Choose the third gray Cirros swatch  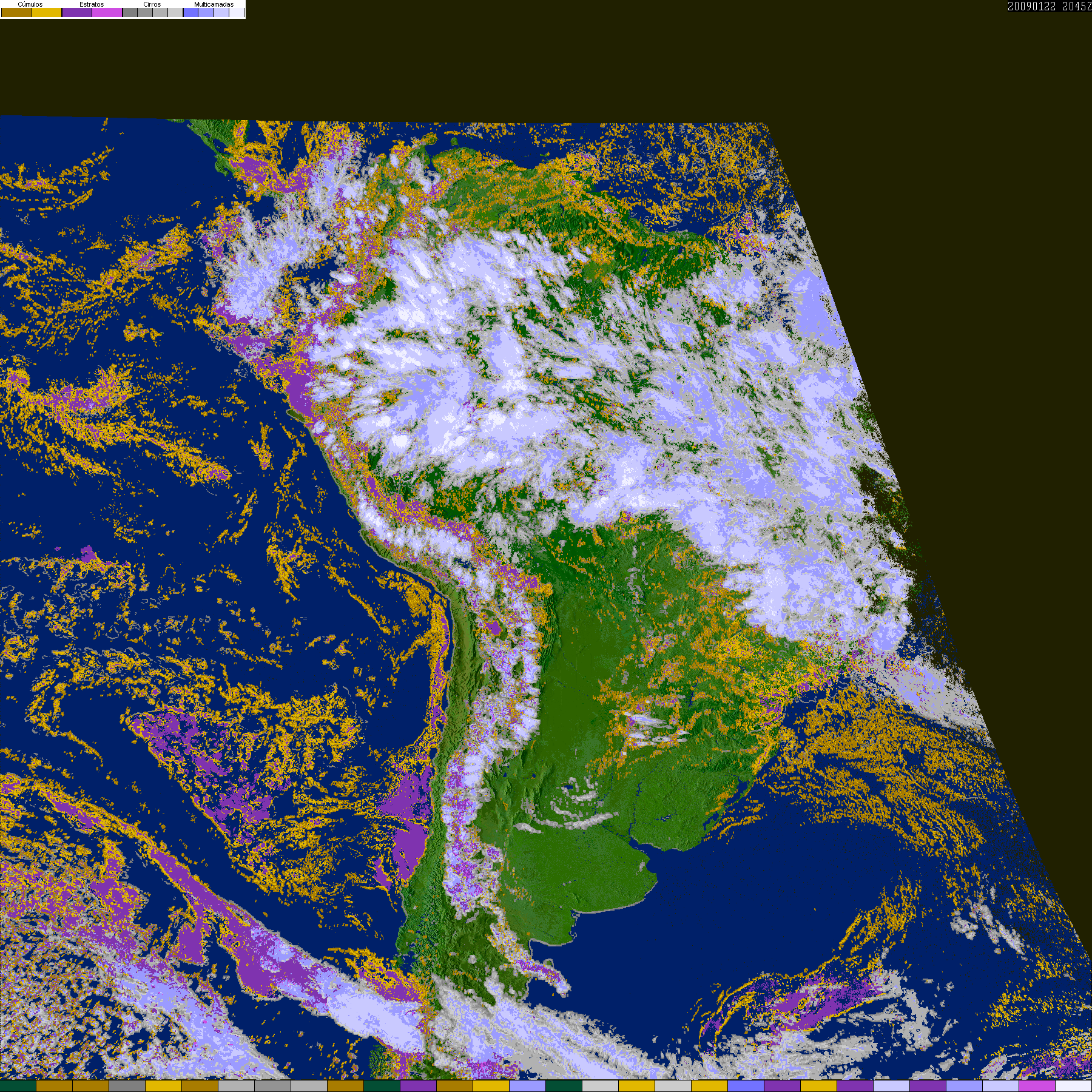pos(160,12)
